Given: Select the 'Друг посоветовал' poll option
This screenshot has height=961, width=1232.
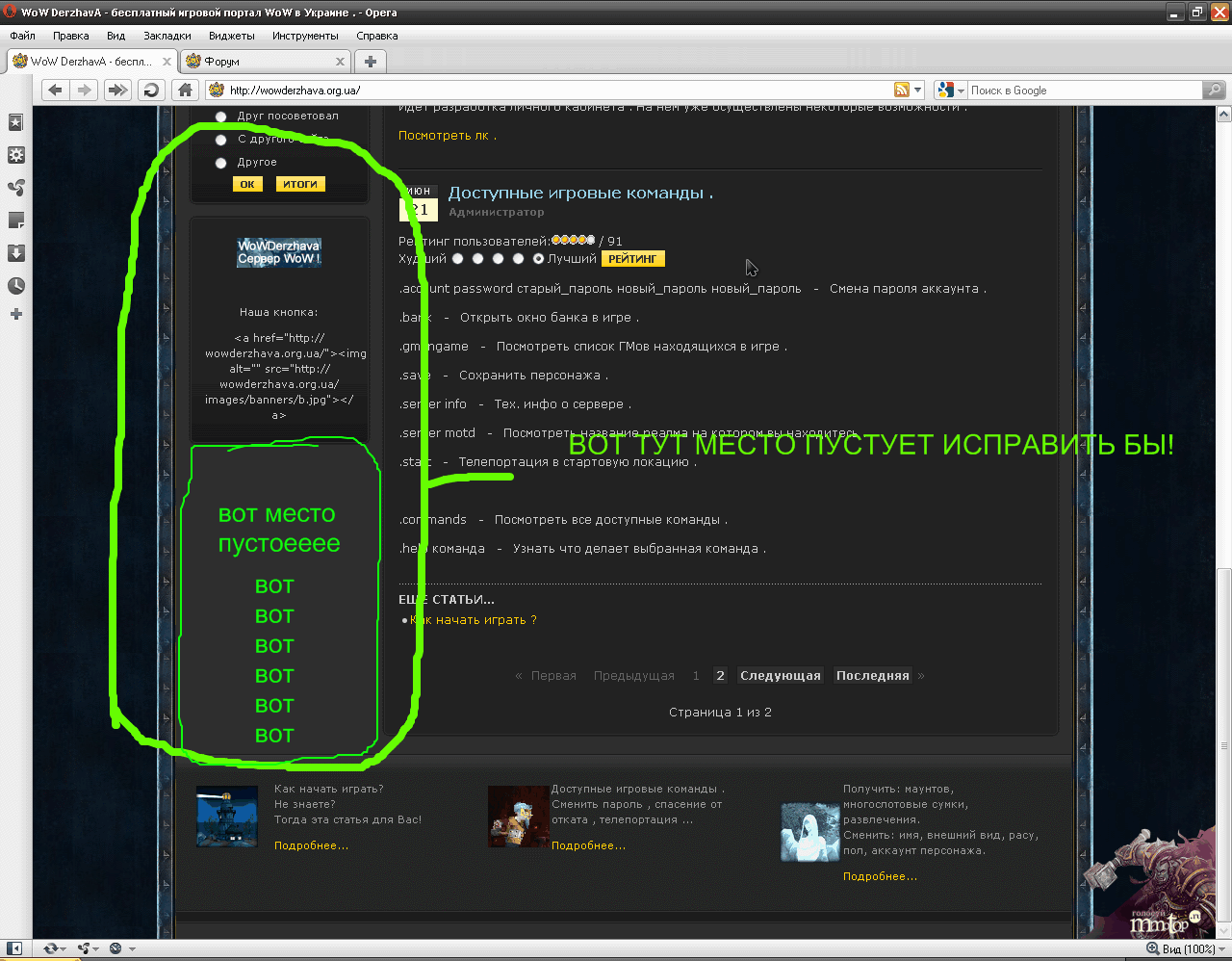Looking at the screenshot, I should (220, 117).
